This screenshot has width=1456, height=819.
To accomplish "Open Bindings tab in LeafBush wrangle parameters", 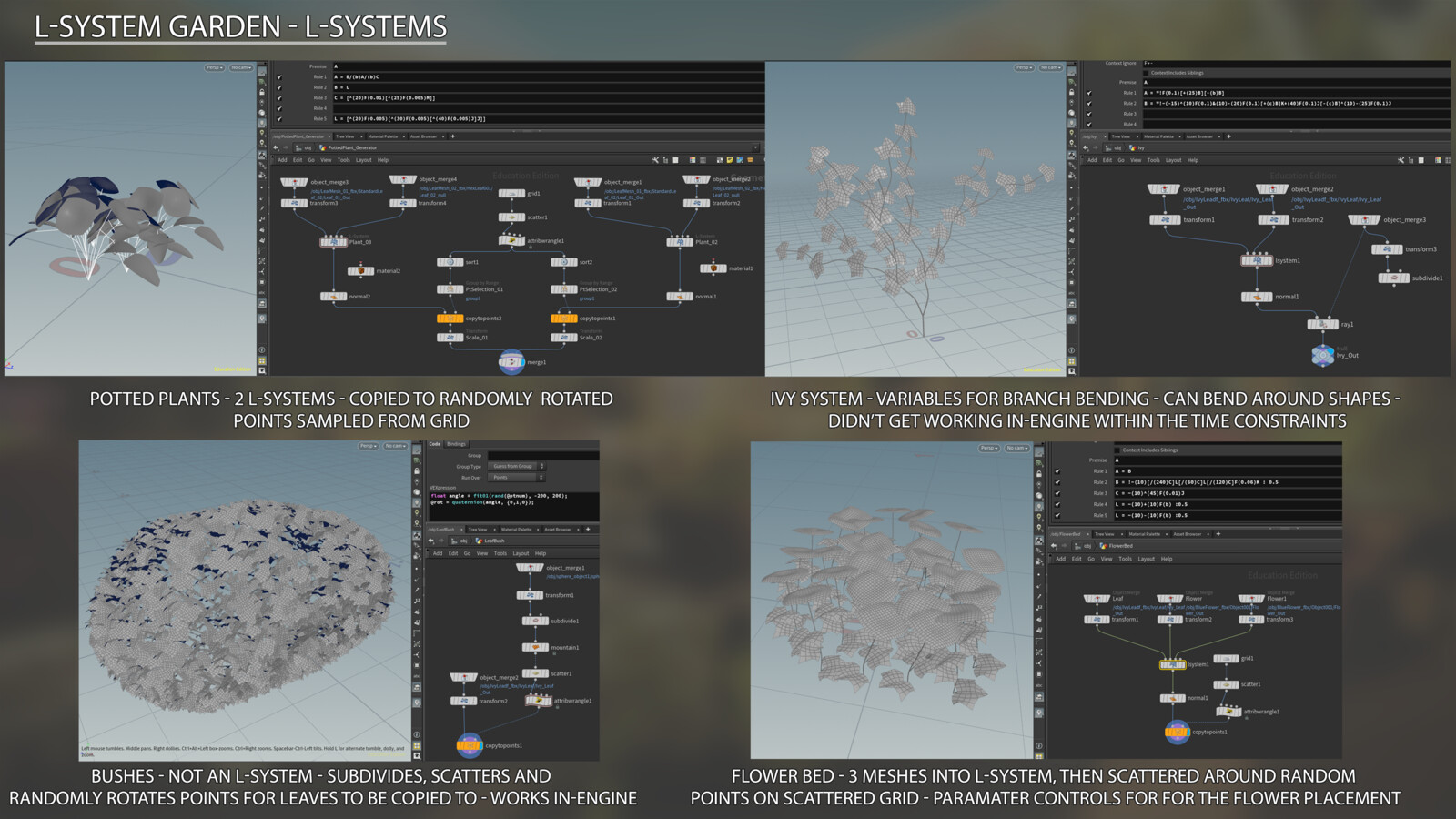I will tap(456, 444).
